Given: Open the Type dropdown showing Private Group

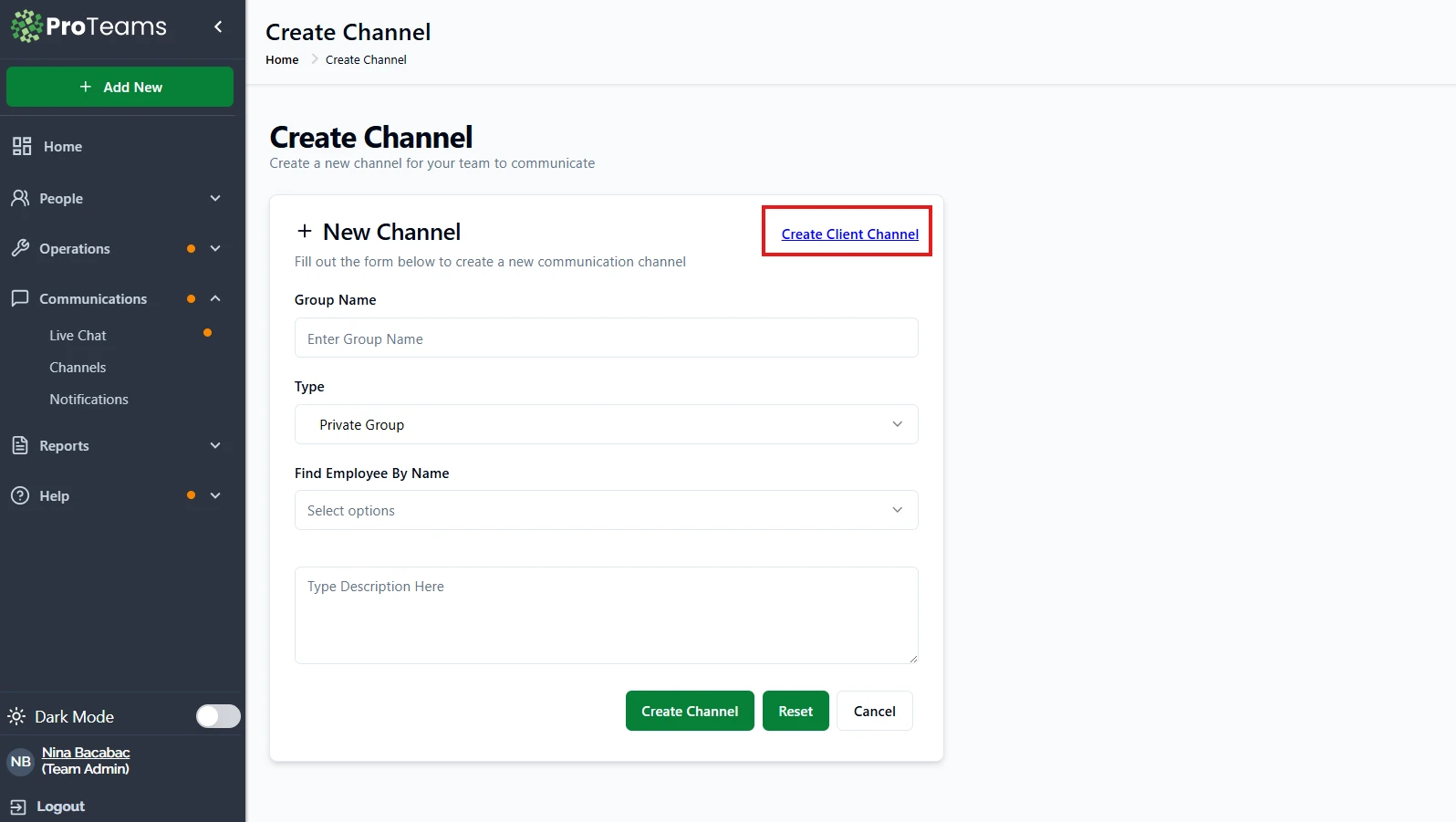Looking at the screenshot, I should 606,424.
